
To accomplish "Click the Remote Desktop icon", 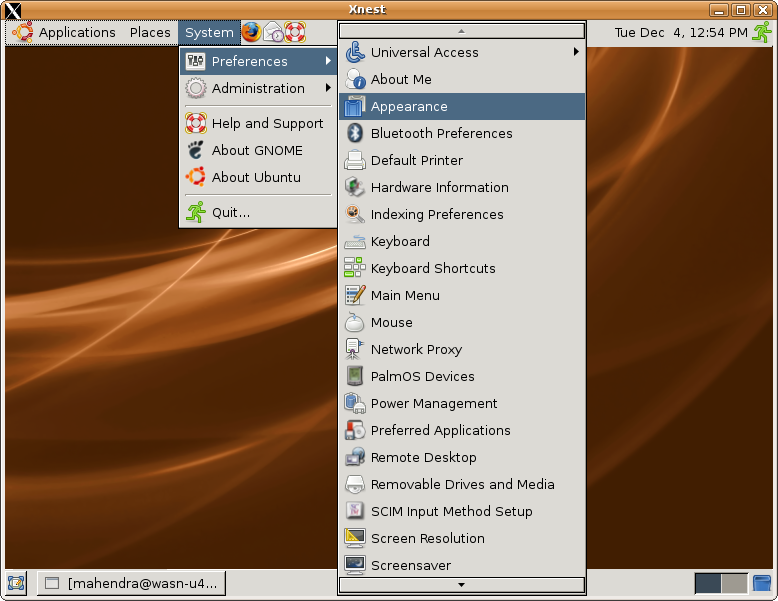I will 355,457.
